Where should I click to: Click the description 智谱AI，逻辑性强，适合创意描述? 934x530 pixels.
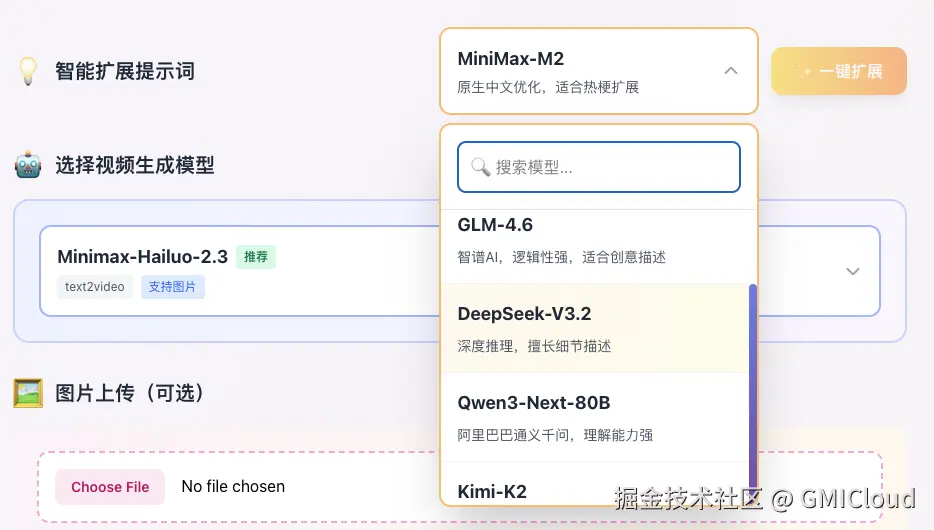[562, 257]
